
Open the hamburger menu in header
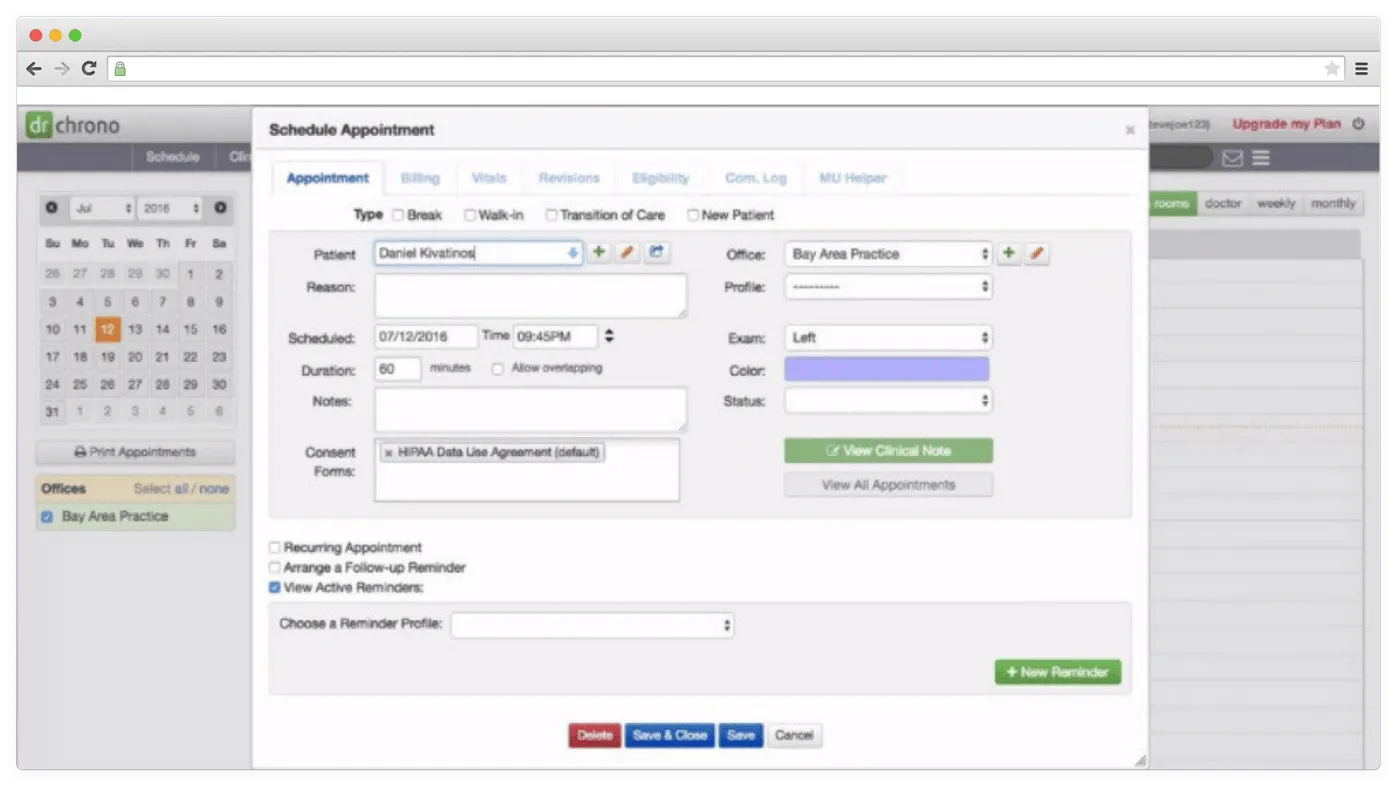pos(1261,158)
